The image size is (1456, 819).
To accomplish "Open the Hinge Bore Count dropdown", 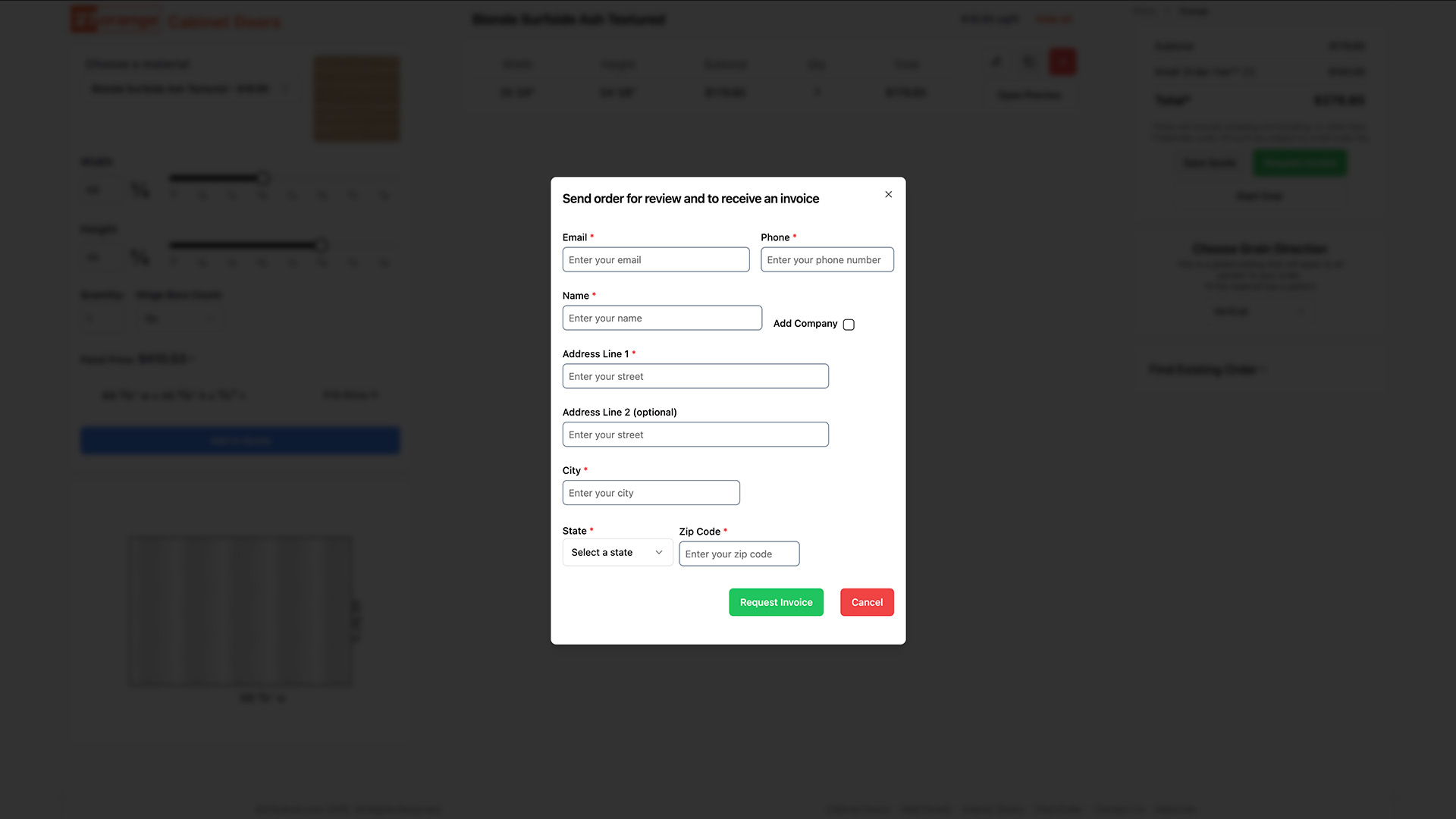I will pyautogui.click(x=180, y=318).
